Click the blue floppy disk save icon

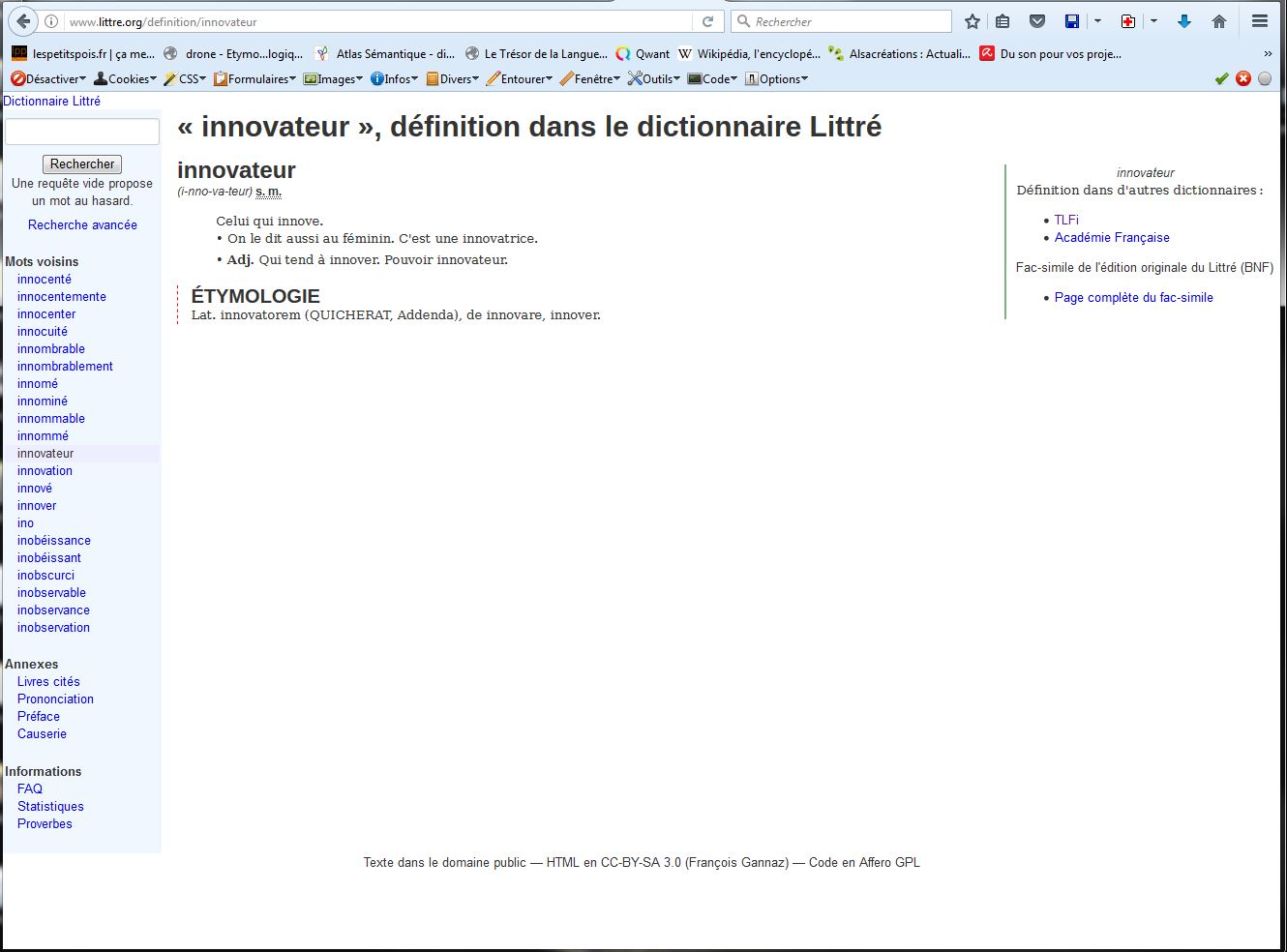point(1072,21)
